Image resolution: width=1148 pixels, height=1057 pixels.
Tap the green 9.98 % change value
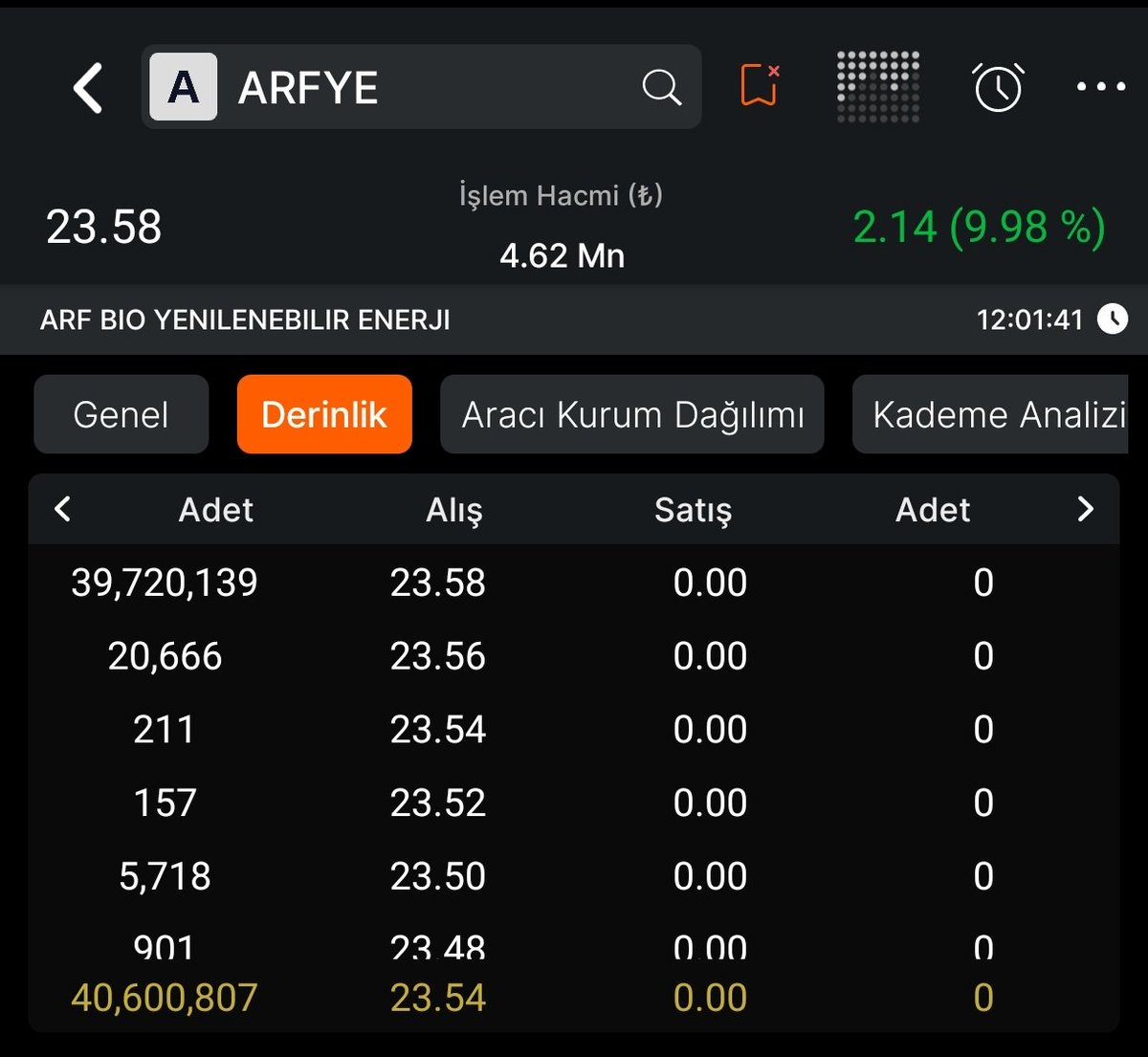click(1020, 227)
